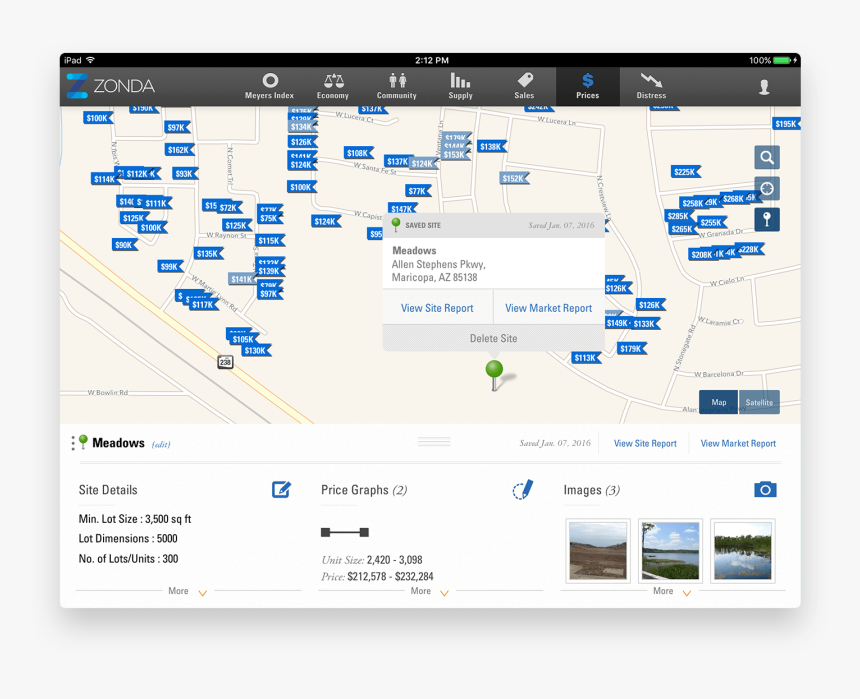
Task: Select the $162K price marker
Action: 179,150
